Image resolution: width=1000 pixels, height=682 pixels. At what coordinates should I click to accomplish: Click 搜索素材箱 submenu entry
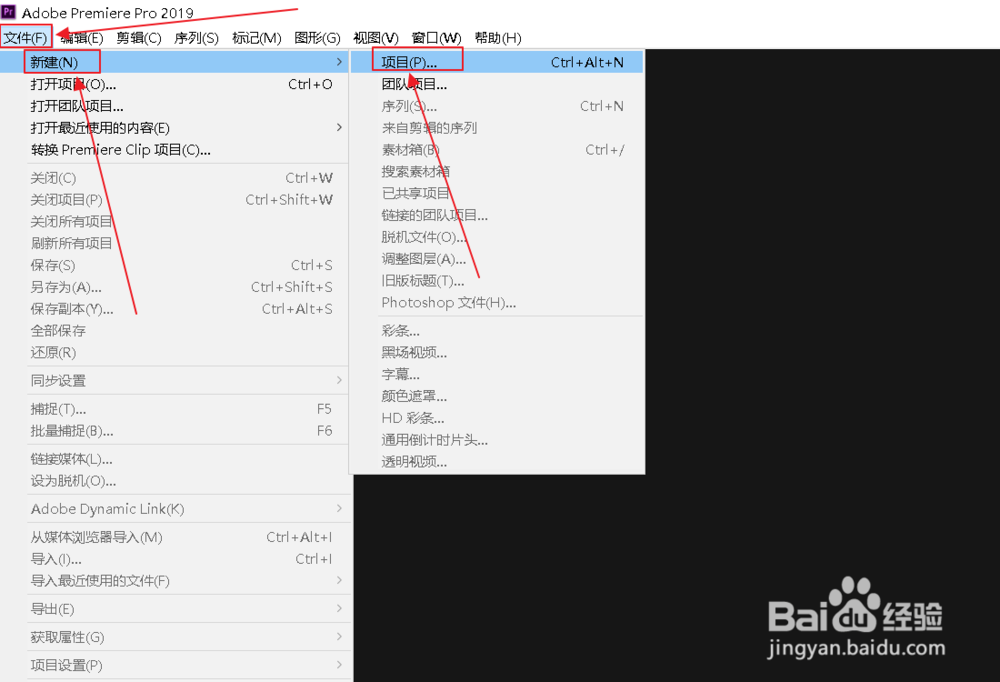(497, 172)
